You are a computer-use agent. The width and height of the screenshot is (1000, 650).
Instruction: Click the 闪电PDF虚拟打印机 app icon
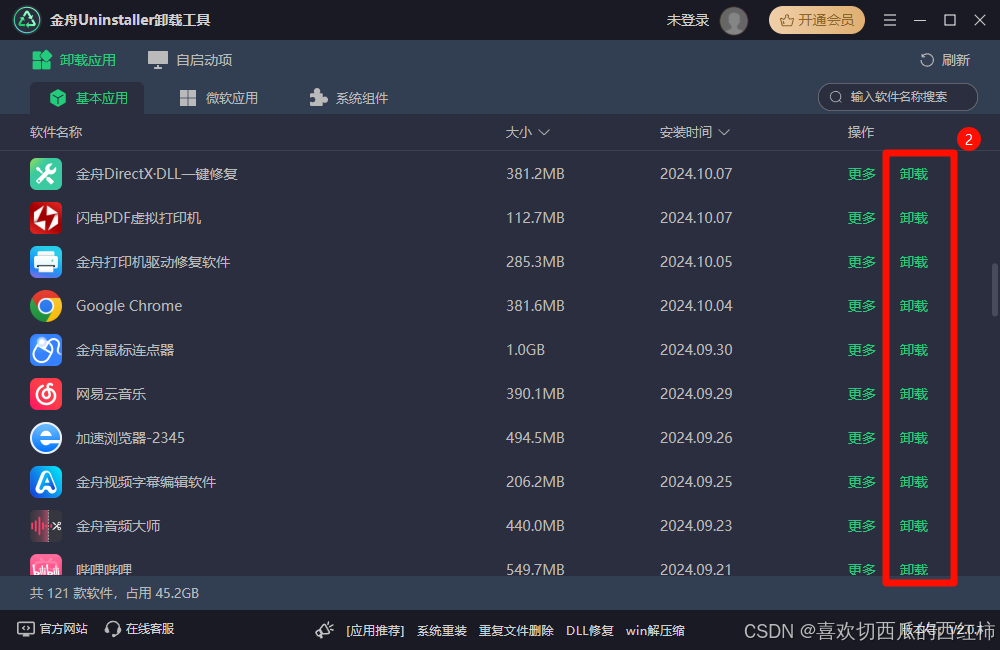[46, 218]
